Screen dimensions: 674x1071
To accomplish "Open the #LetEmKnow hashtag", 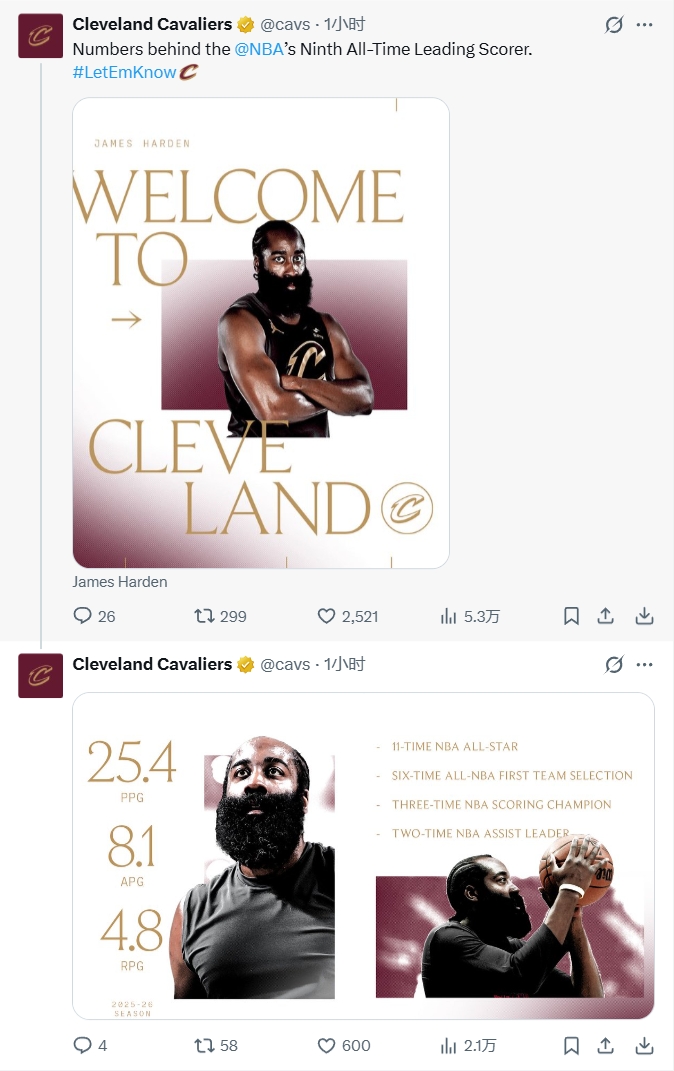I will tap(124, 72).
